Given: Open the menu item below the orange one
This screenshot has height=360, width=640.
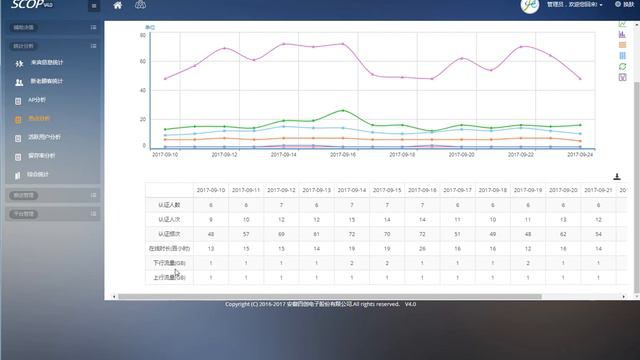Looking at the screenshot, I should click(44, 137).
